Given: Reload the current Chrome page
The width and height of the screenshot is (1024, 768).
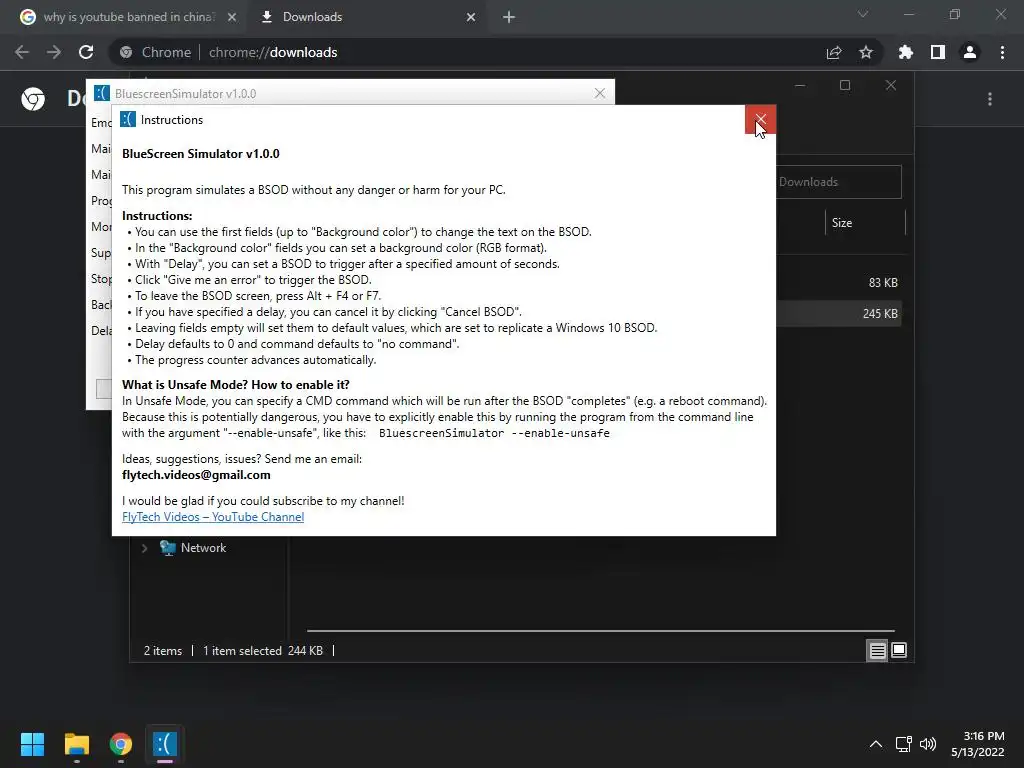Looking at the screenshot, I should pos(86,52).
